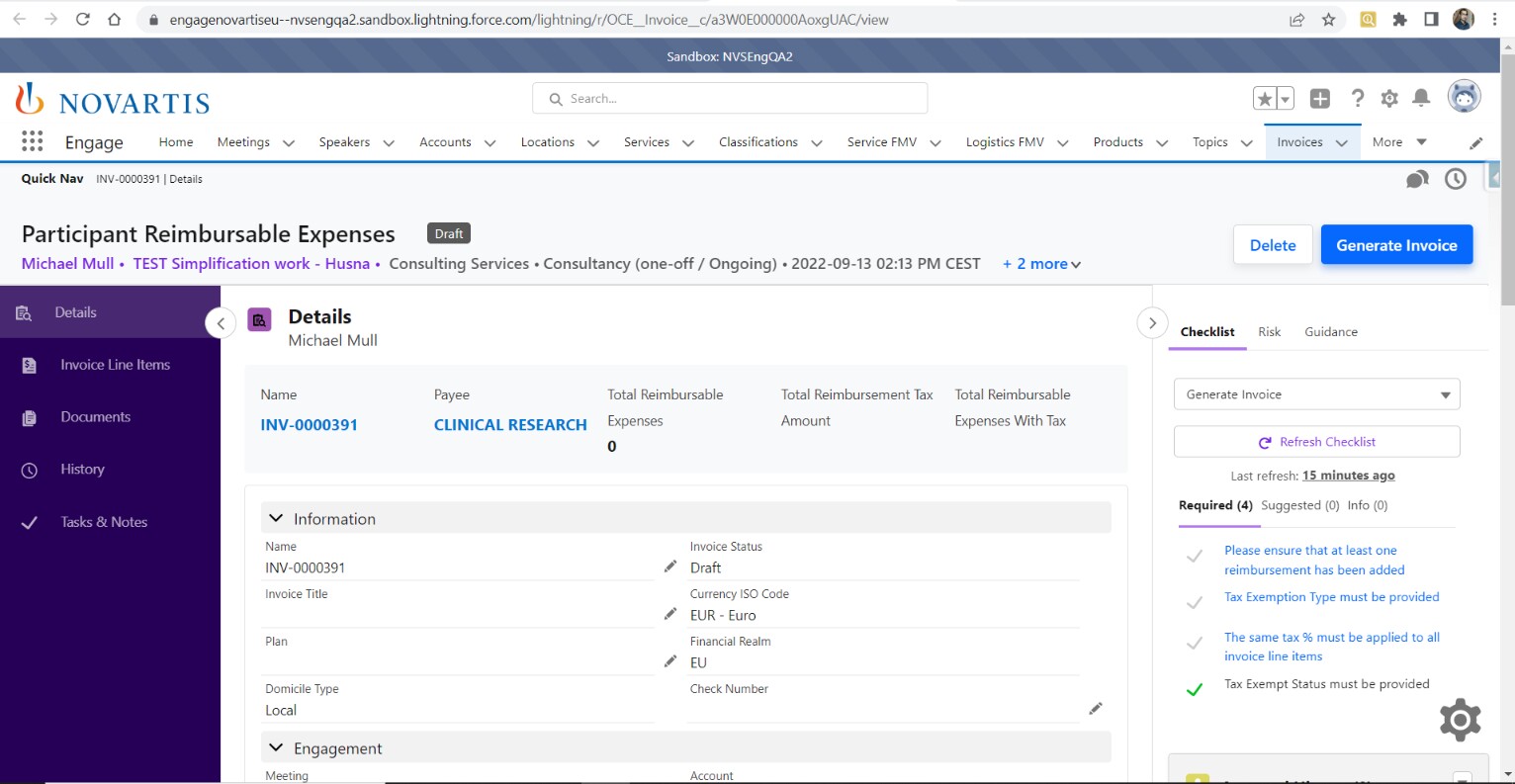Open the Invoices tab dropdown arrow
Image resolution: width=1515 pixels, height=784 pixels.
pos(1343,142)
